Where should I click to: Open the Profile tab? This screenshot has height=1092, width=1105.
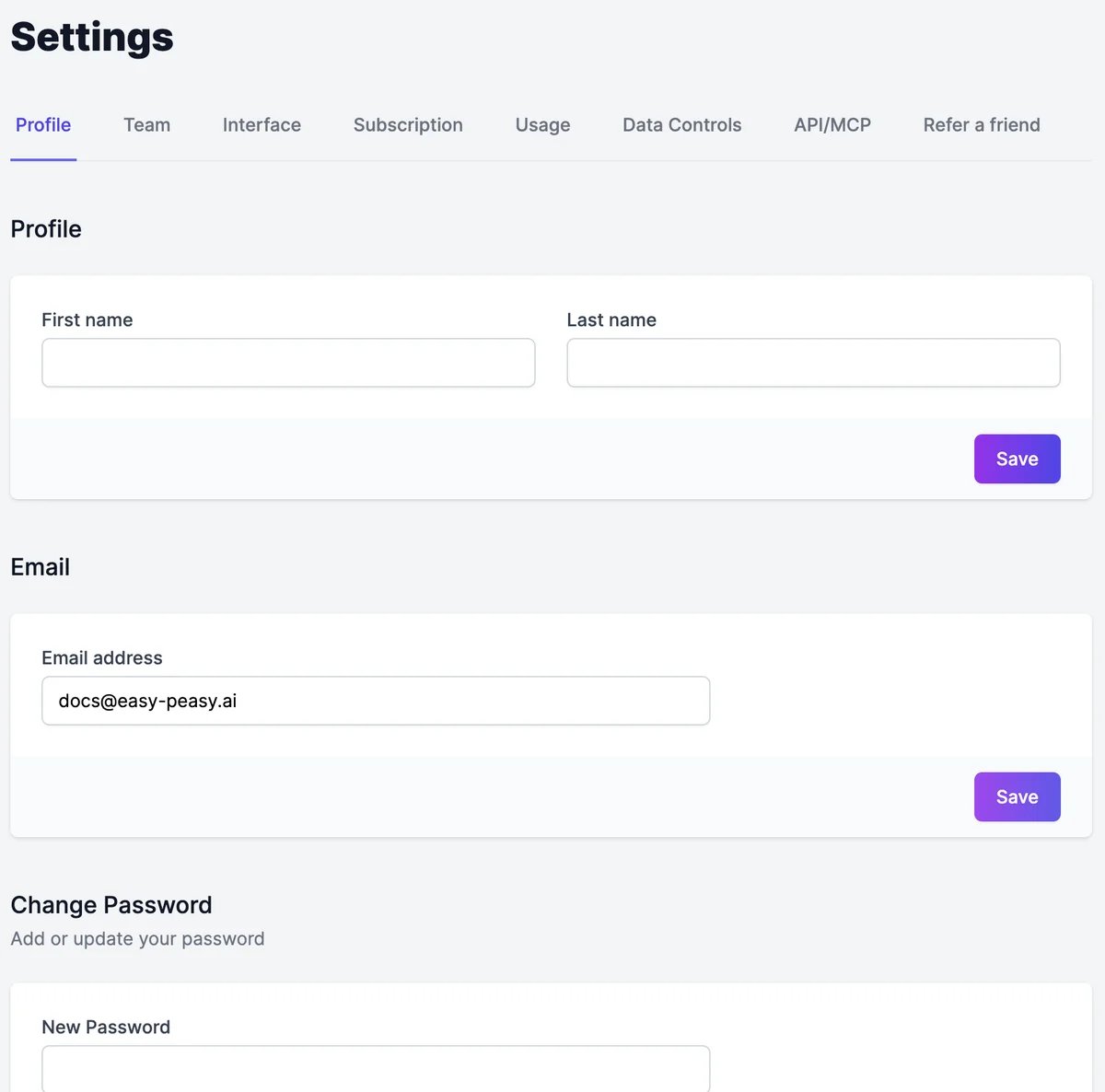click(43, 125)
